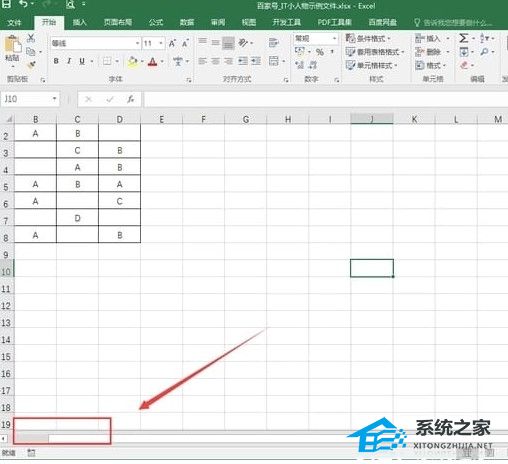The image size is (508, 464).
Task: Click the Insert Function fx icon
Action: coord(131,99)
